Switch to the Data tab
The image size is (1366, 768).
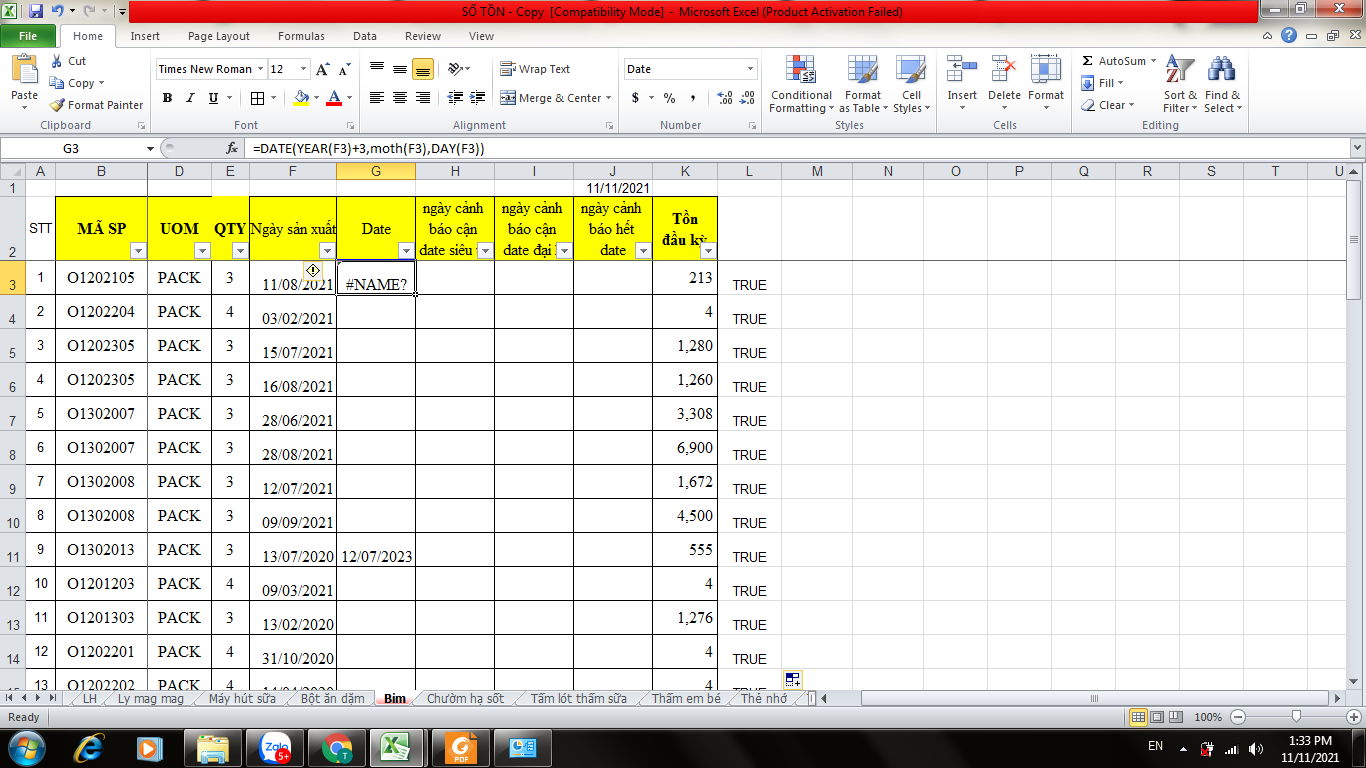click(365, 36)
